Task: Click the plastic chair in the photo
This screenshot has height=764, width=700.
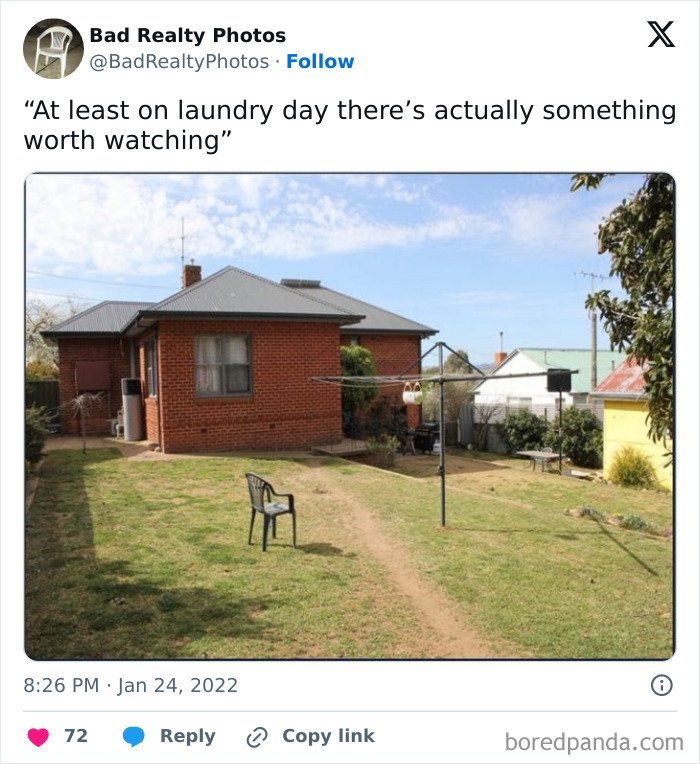Action: tap(271, 511)
